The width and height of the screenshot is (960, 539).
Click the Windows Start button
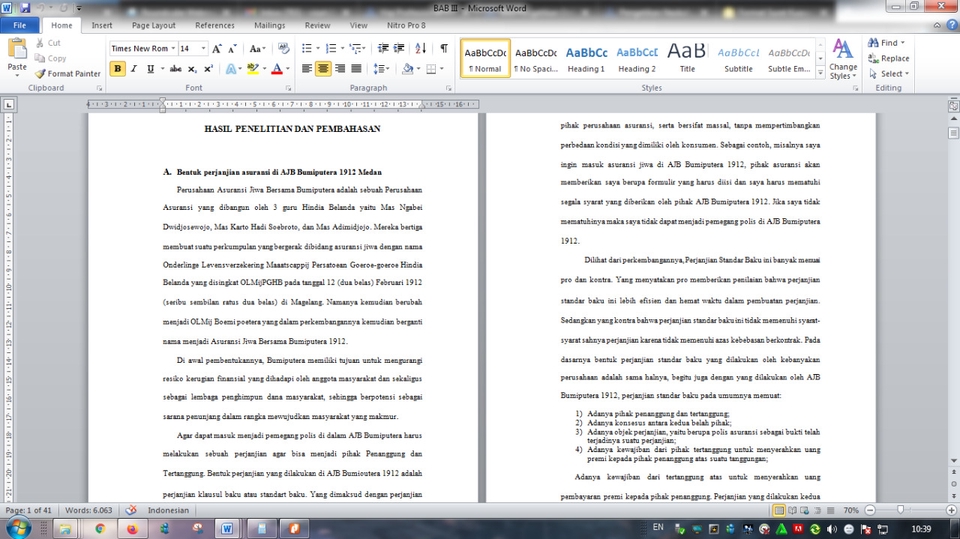pyautogui.click(x=18, y=528)
